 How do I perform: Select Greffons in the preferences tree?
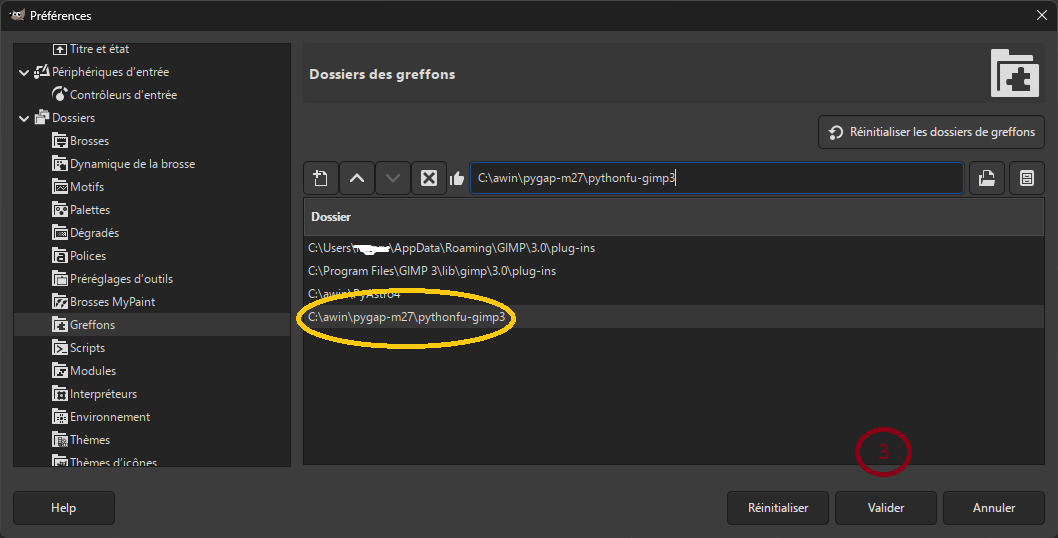point(92,325)
